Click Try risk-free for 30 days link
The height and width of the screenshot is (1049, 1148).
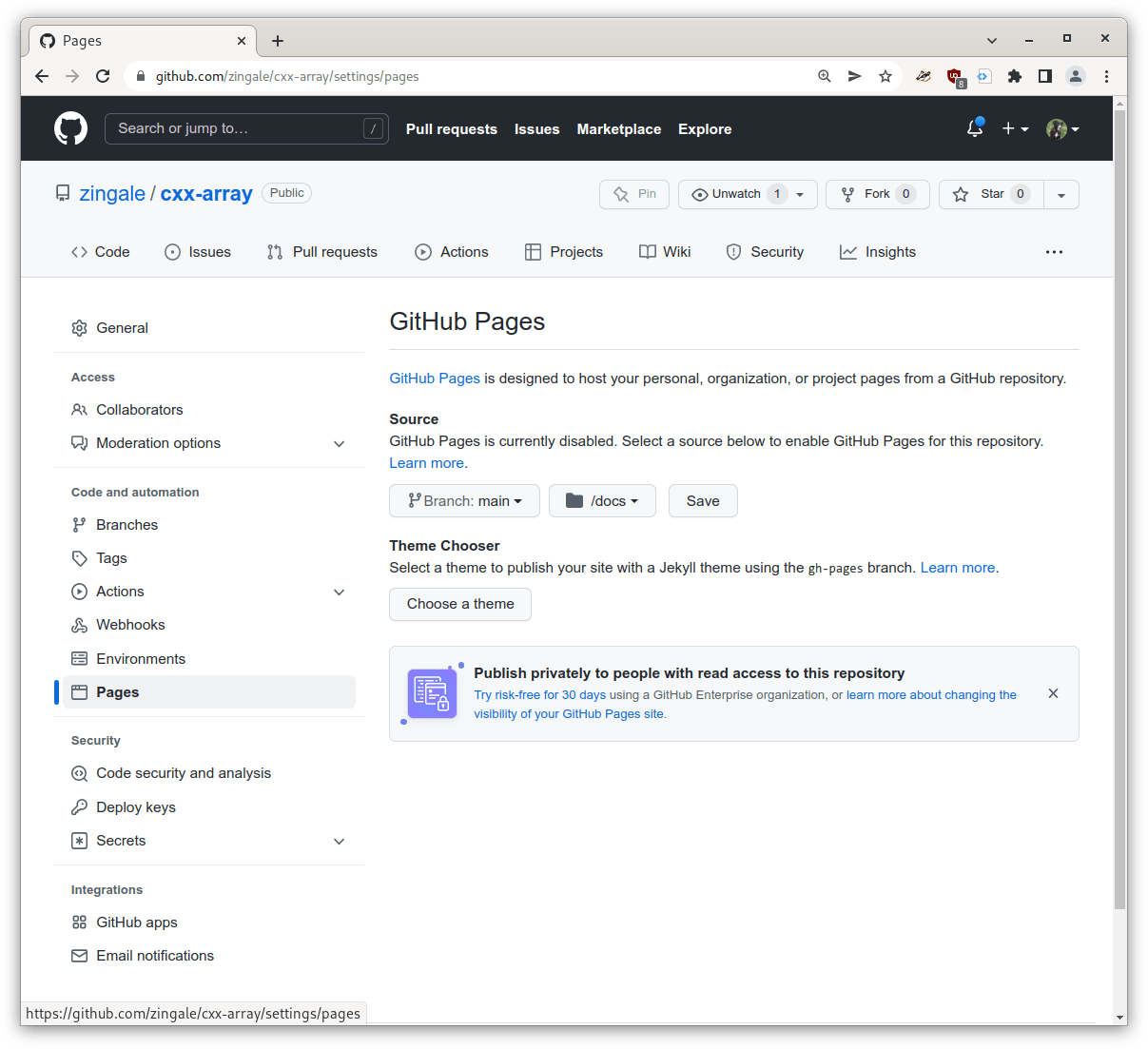(540, 695)
